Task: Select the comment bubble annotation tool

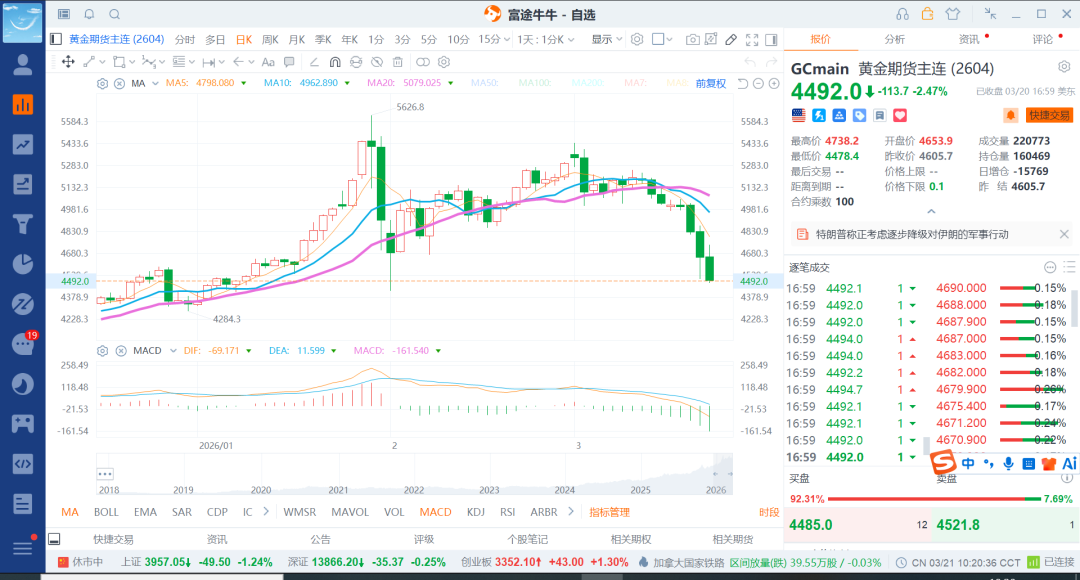Action: (x=289, y=62)
